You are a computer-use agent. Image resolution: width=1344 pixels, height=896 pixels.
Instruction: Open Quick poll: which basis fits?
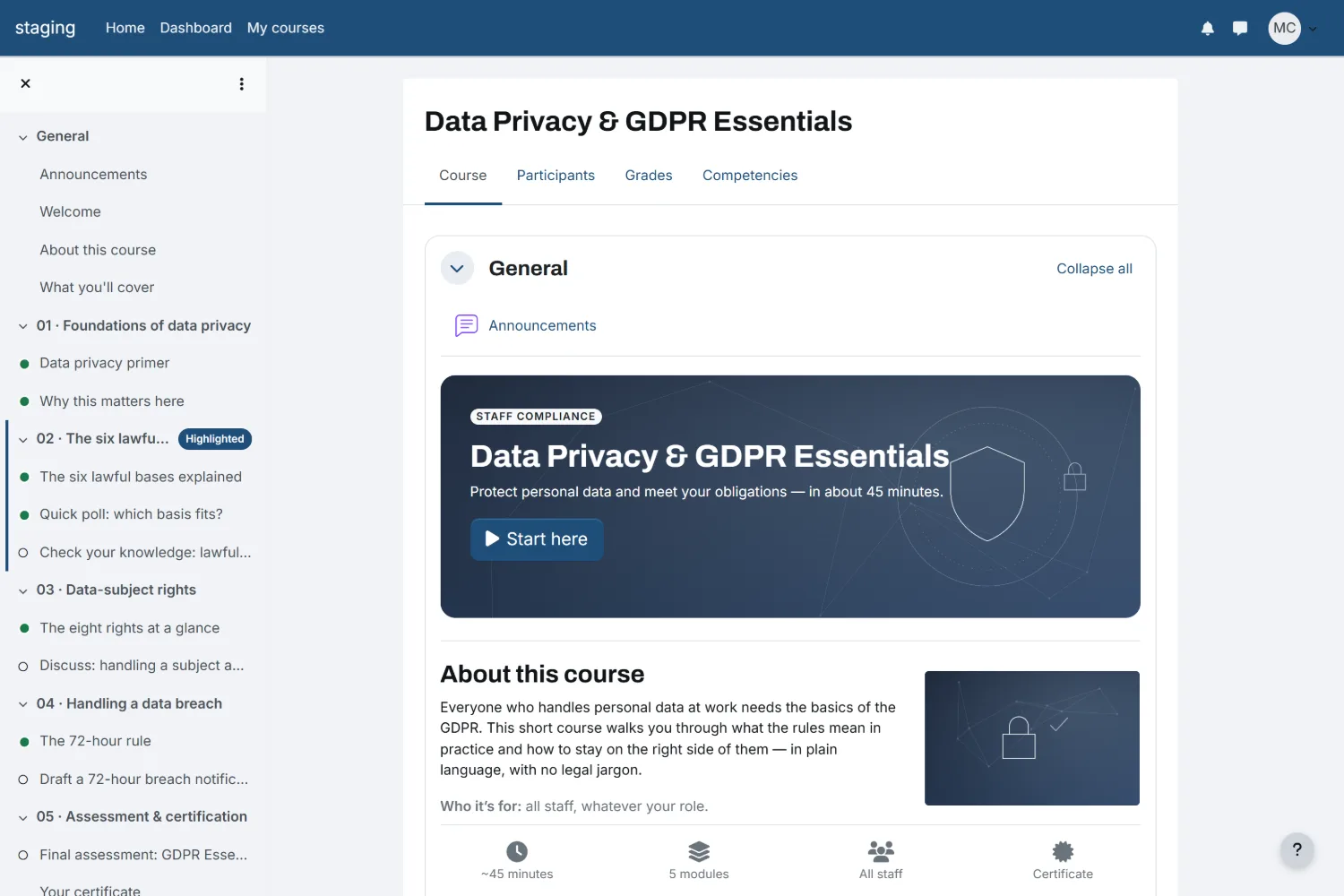(131, 514)
